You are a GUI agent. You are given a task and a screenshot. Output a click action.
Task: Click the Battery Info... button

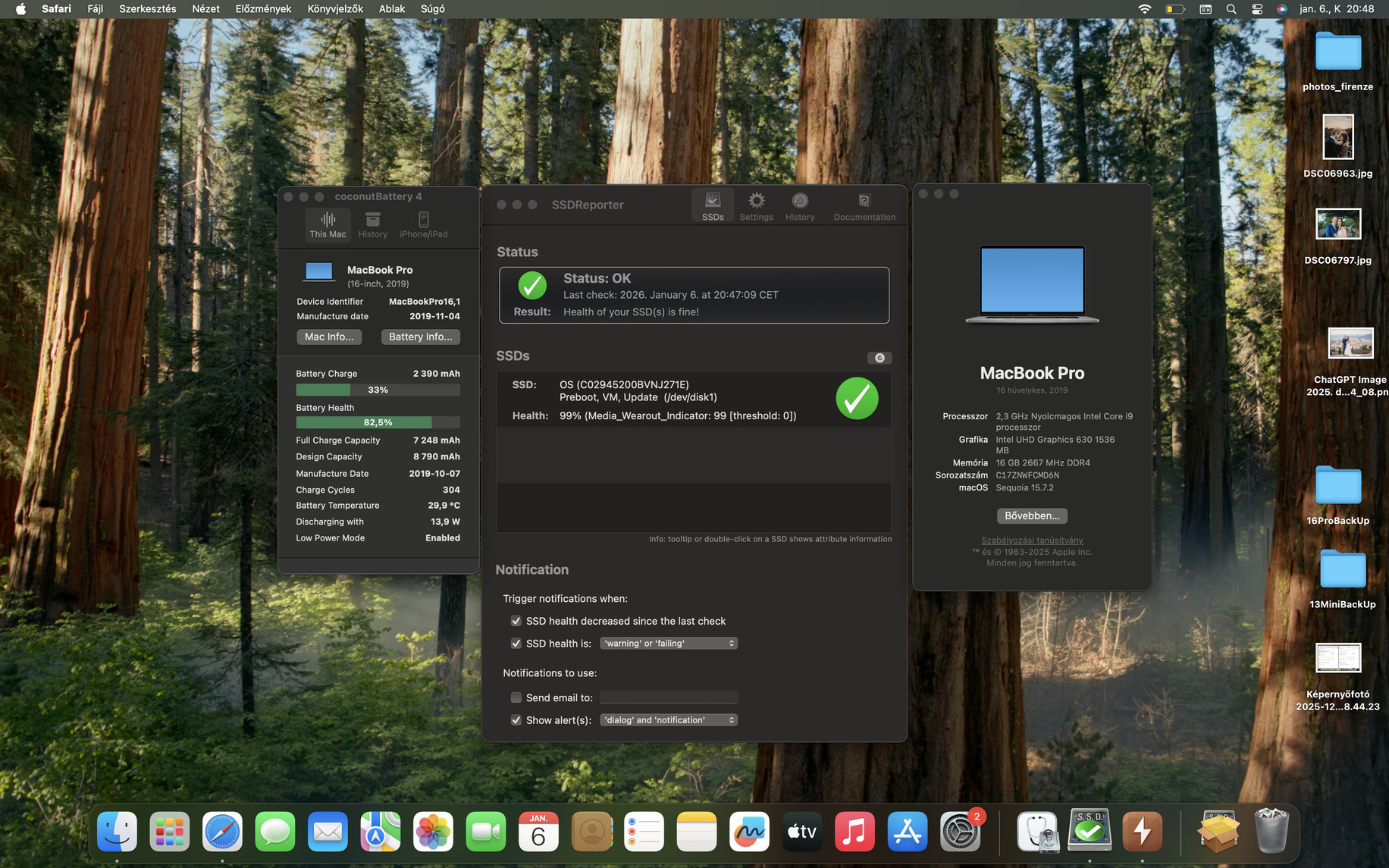point(420,337)
